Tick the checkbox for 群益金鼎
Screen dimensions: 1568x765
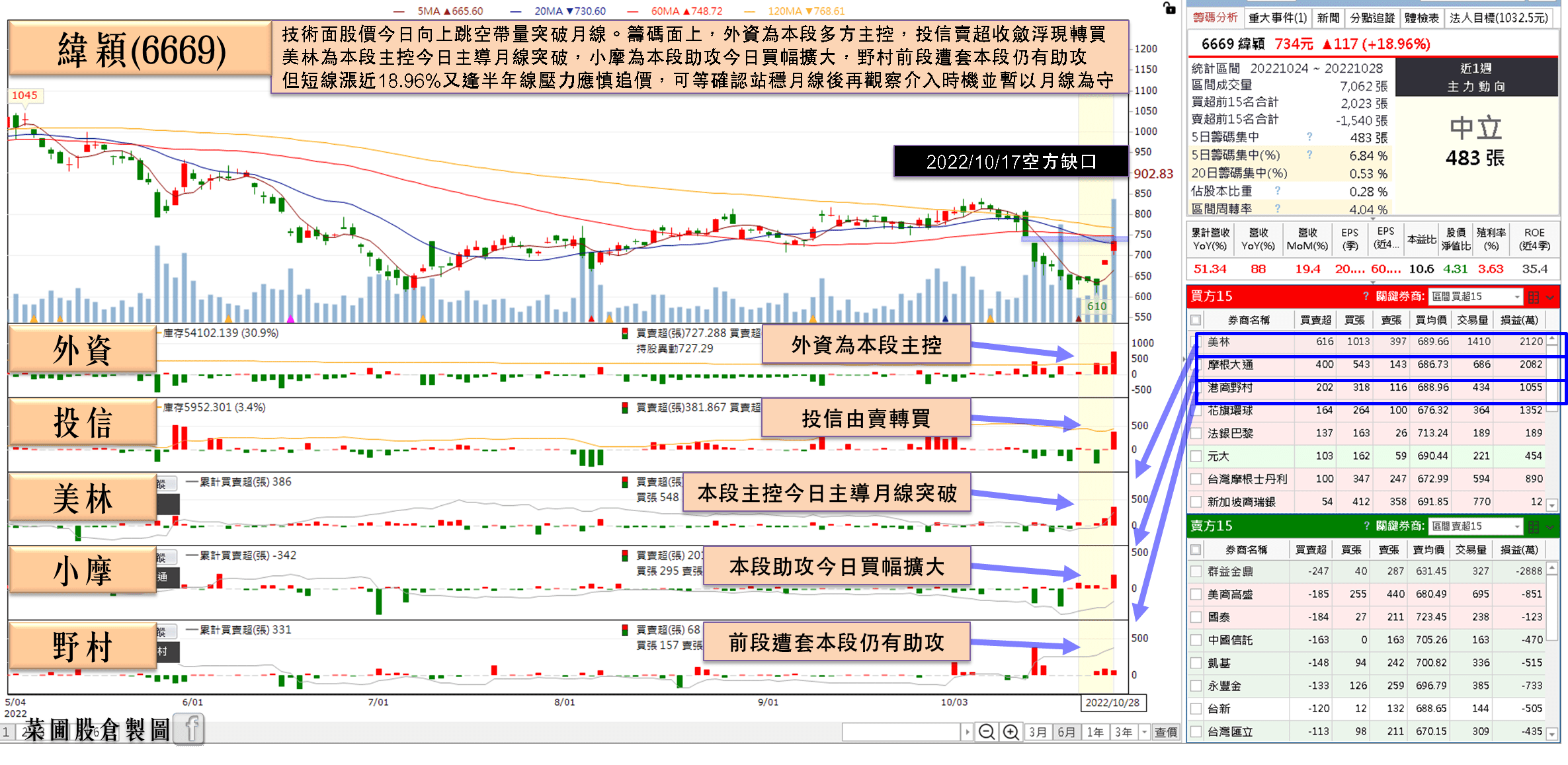tap(1196, 571)
